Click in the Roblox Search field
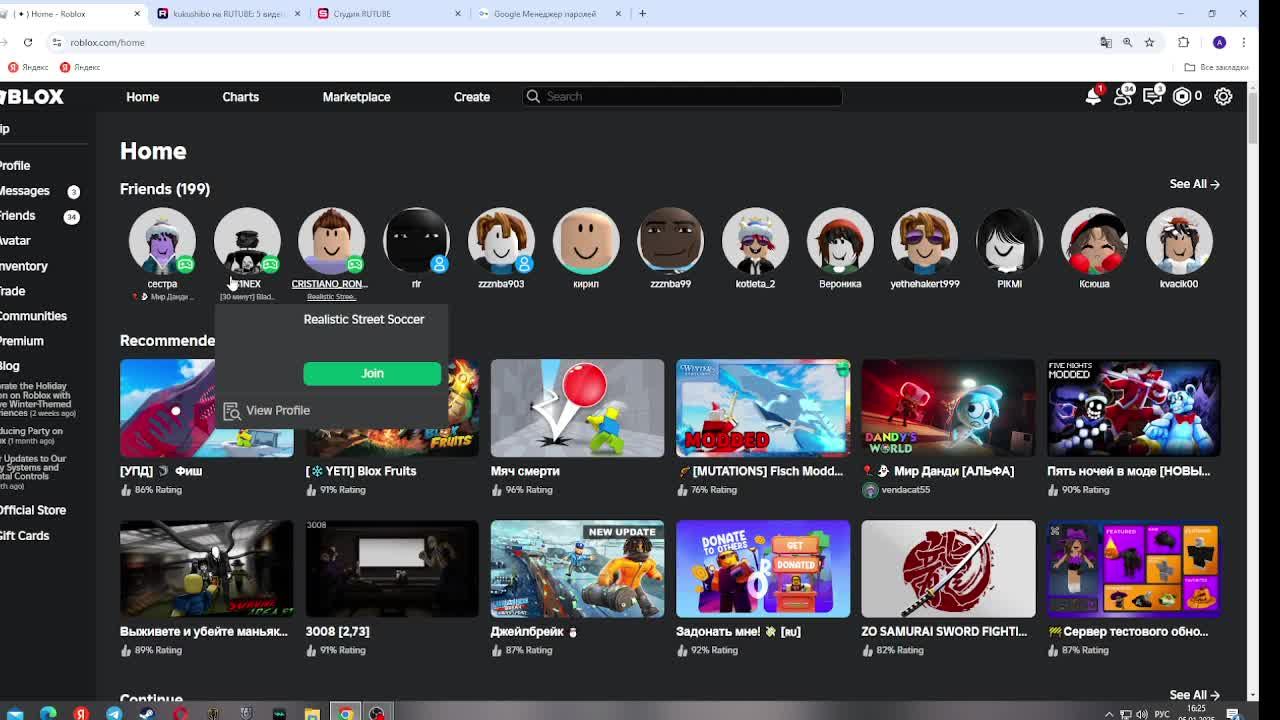 [682, 96]
